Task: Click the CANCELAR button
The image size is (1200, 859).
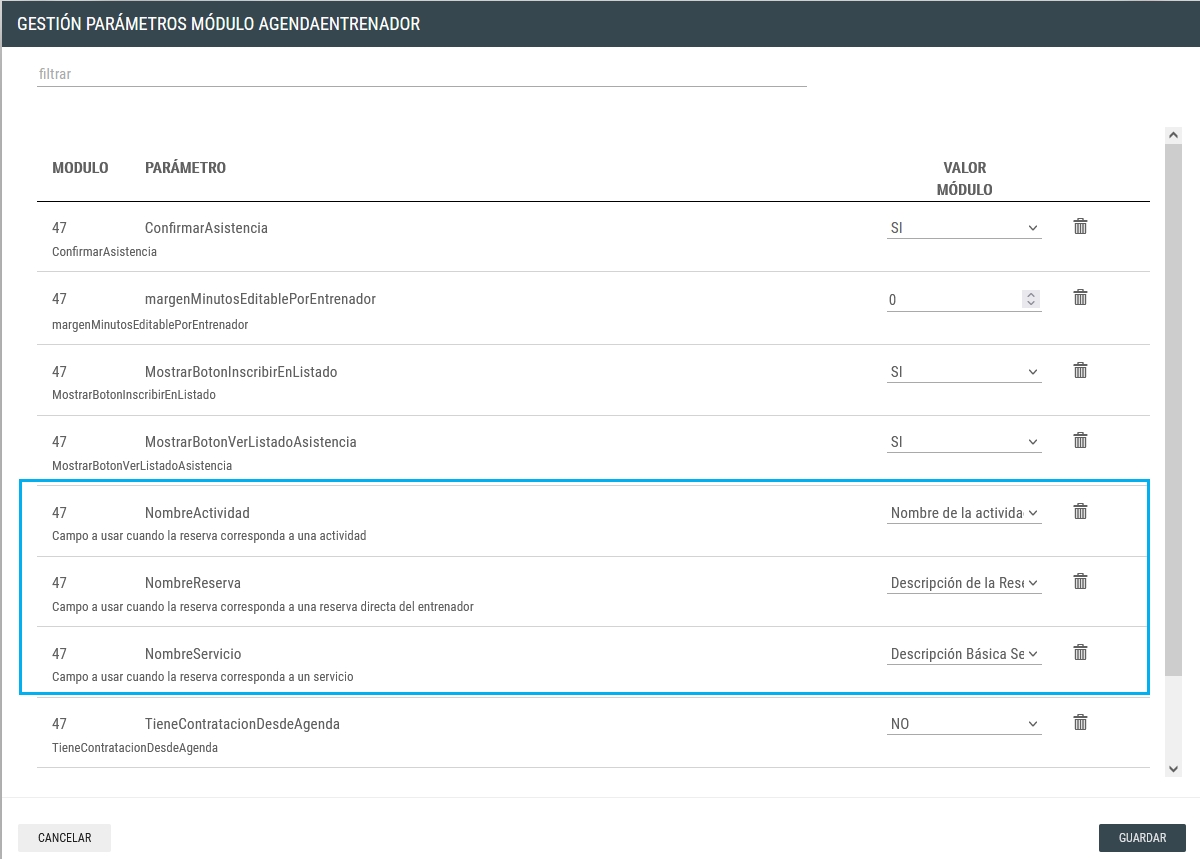Action: point(64,838)
